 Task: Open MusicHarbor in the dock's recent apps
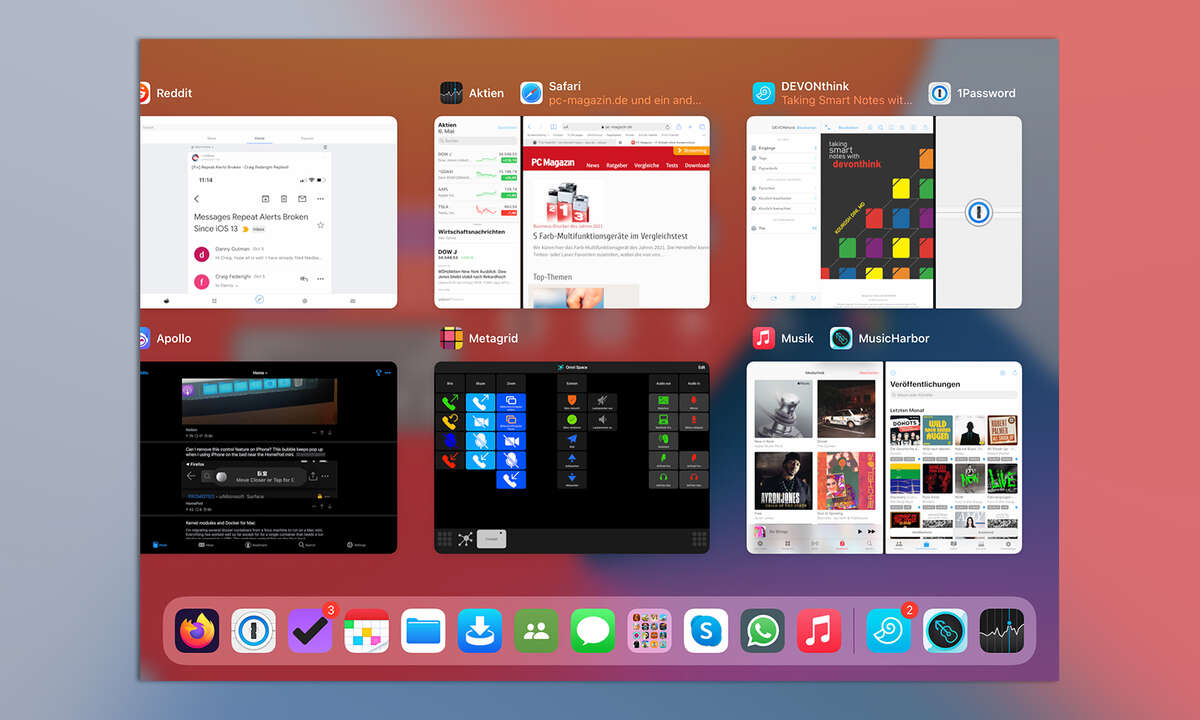click(x=945, y=631)
